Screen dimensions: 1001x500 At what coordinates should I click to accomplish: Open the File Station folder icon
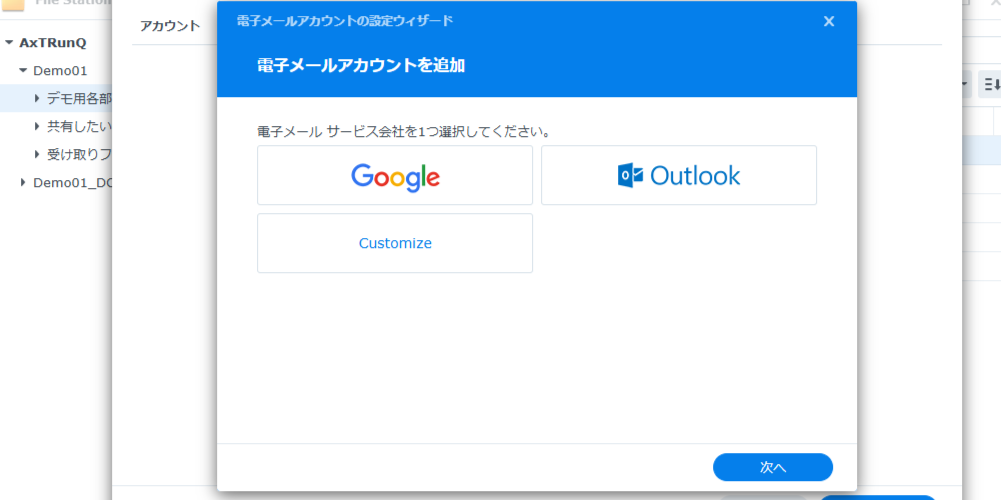click(13, 4)
